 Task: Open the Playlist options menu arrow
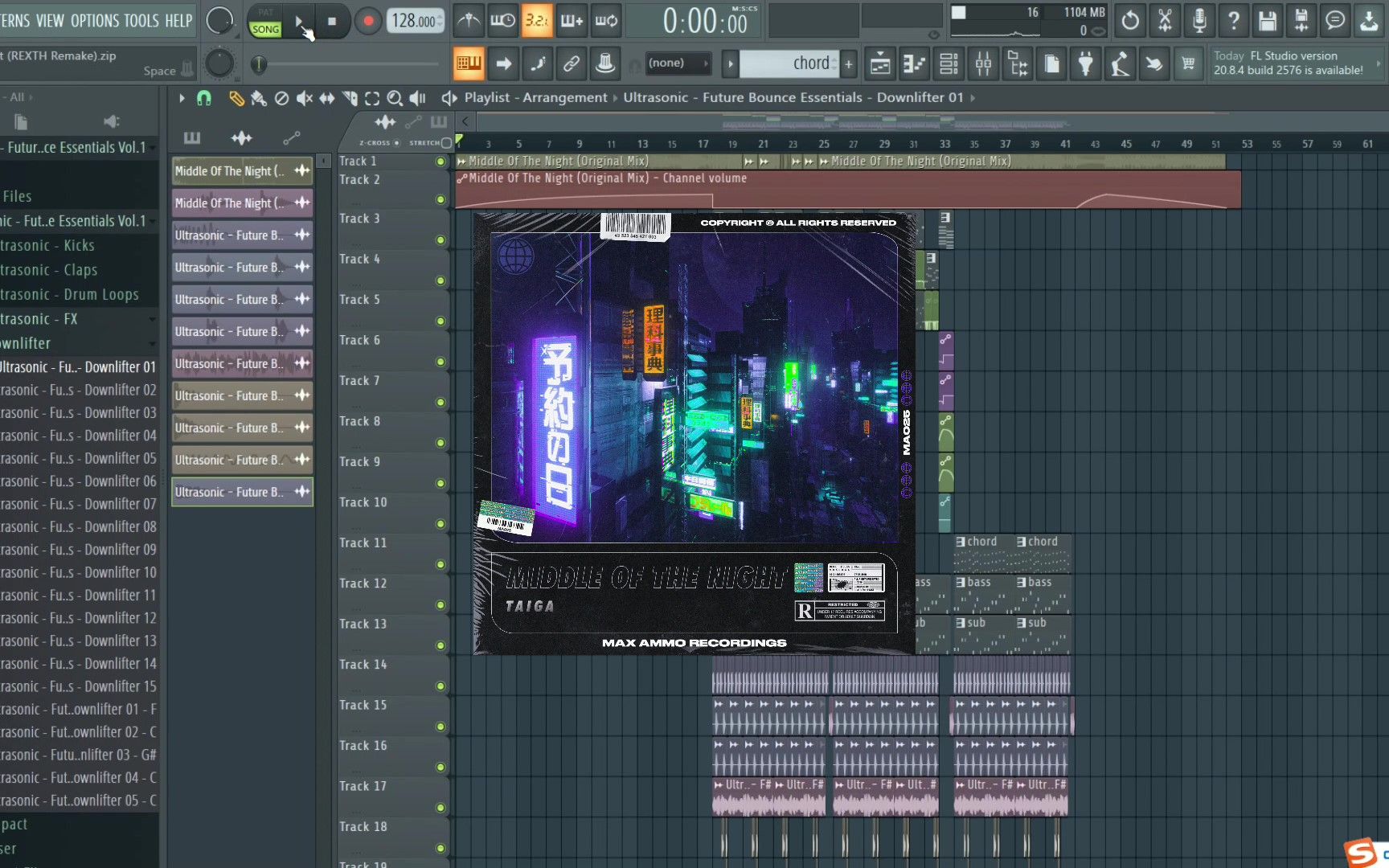182,98
